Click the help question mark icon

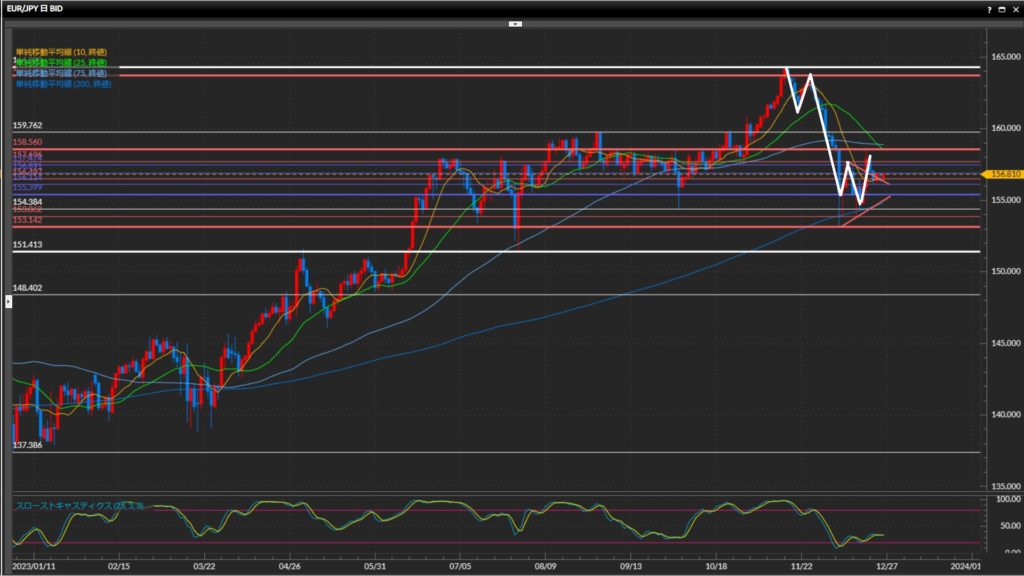click(x=989, y=8)
